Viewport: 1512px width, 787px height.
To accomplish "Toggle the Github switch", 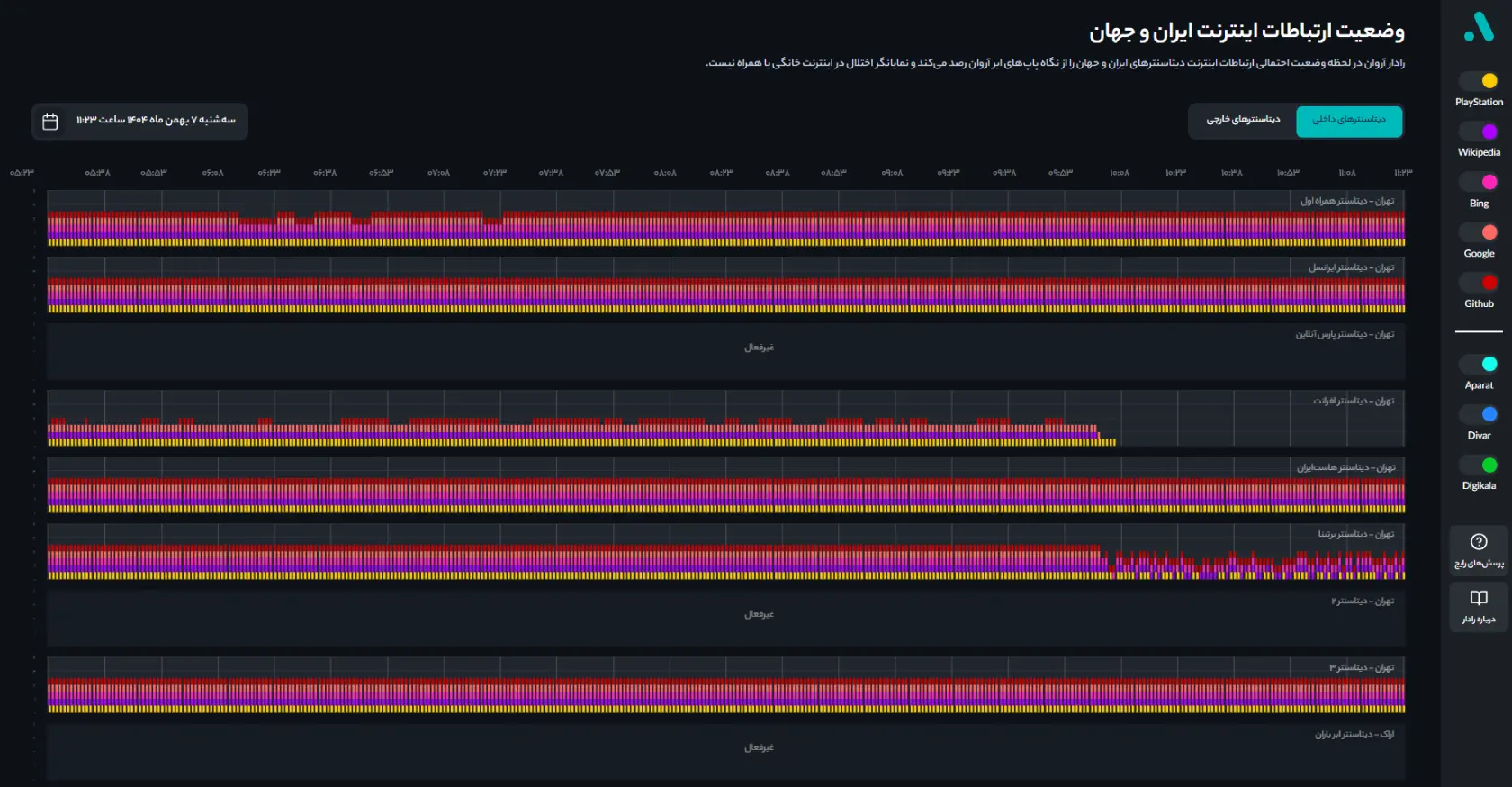I will click(x=1479, y=283).
